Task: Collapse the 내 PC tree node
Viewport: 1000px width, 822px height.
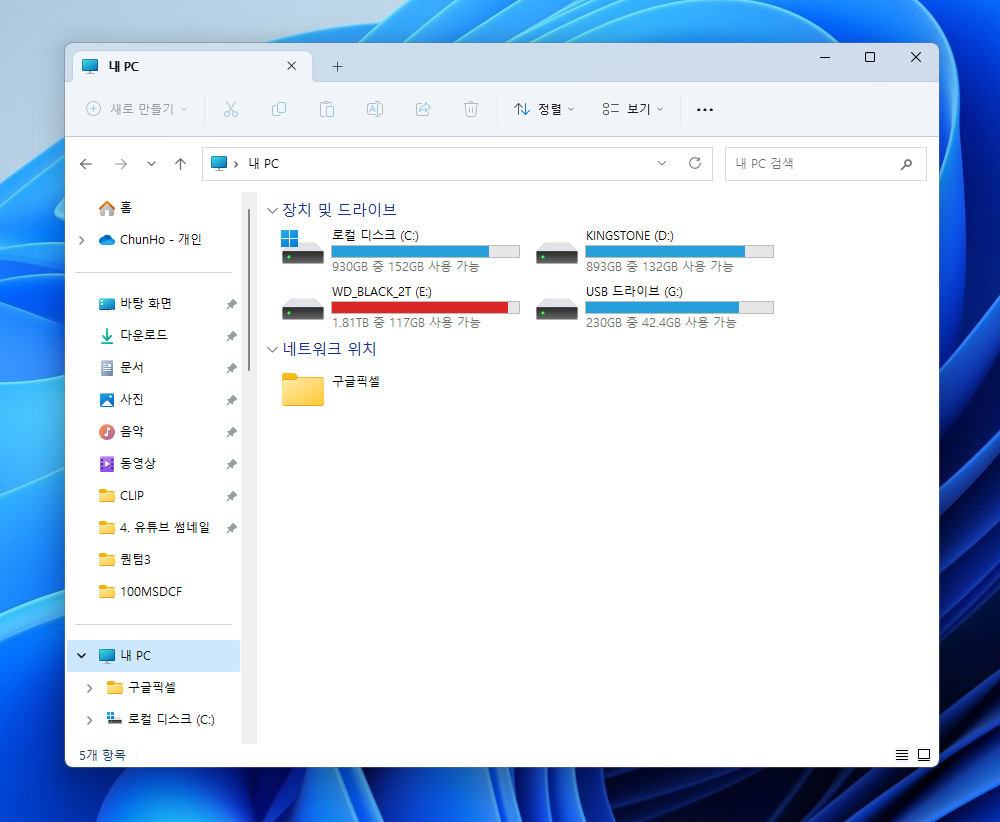Action: coord(82,656)
